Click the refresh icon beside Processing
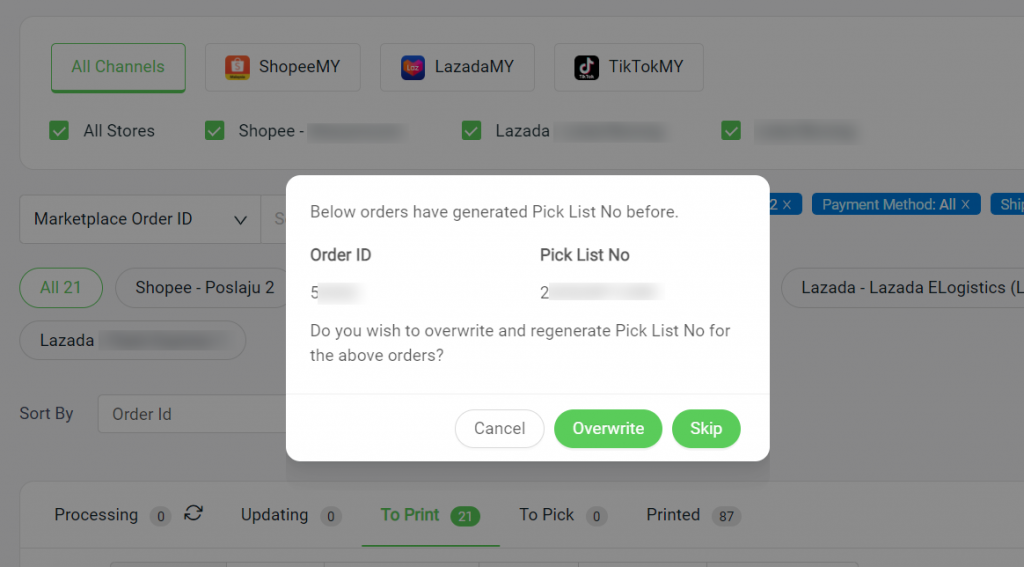 click(193, 513)
